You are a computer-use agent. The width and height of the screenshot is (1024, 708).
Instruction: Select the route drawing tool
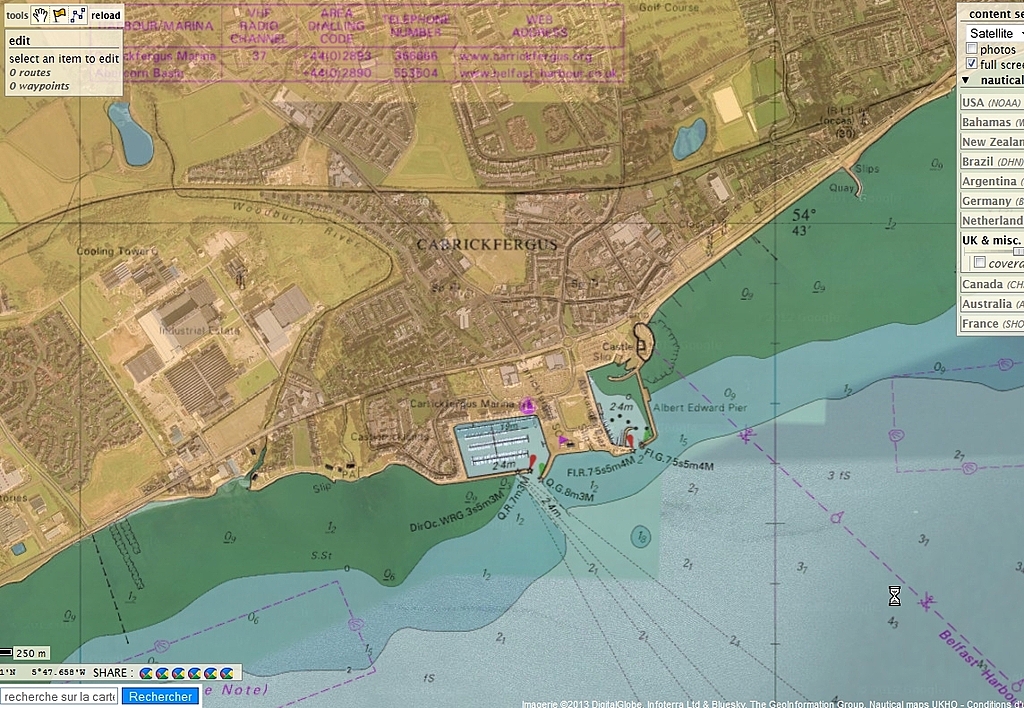[x=78, y=15]
